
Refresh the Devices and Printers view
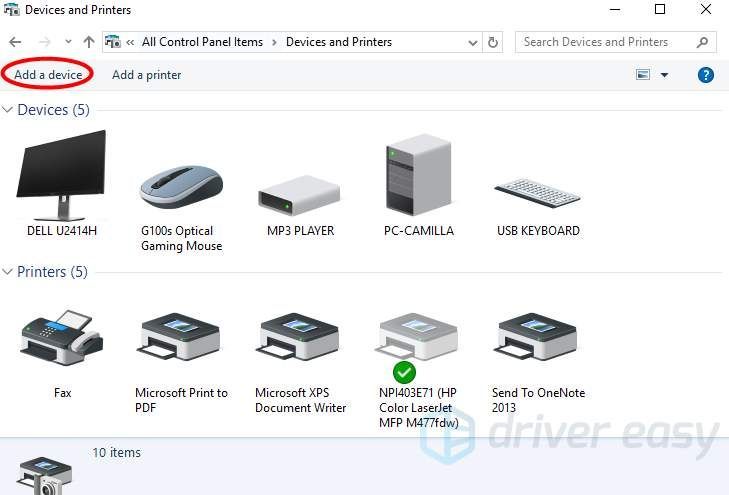pyautogui.click(x=493, y=42)
